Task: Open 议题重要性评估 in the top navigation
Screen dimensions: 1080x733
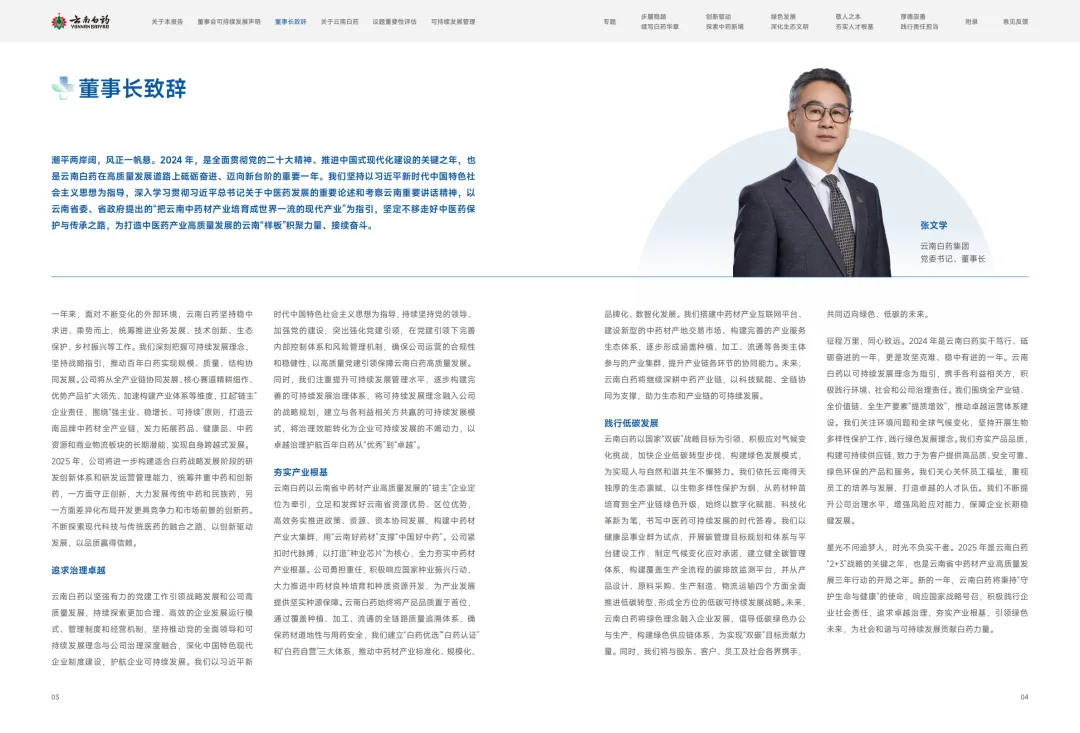Action: tap(395, 22)
